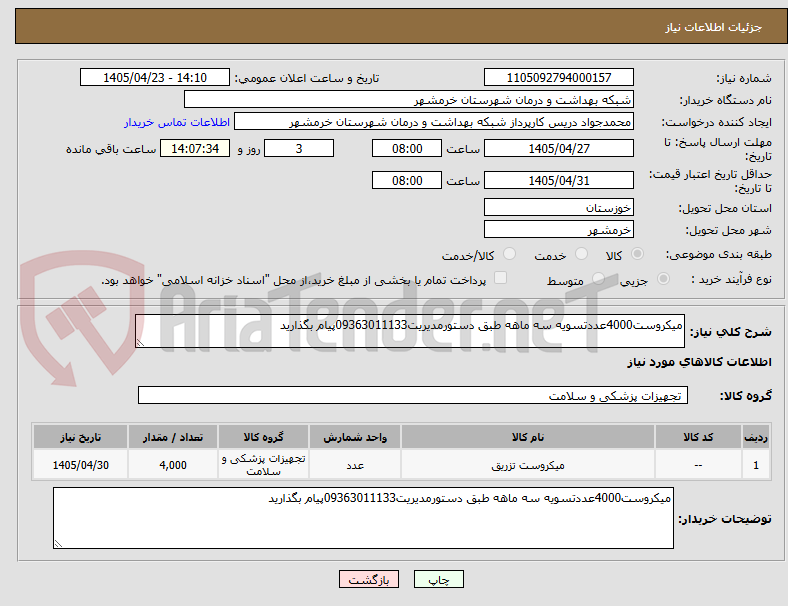
Task: Click the اطلاعات کالاهای مورد نیاز heading
Action: (x=699, y=362)
